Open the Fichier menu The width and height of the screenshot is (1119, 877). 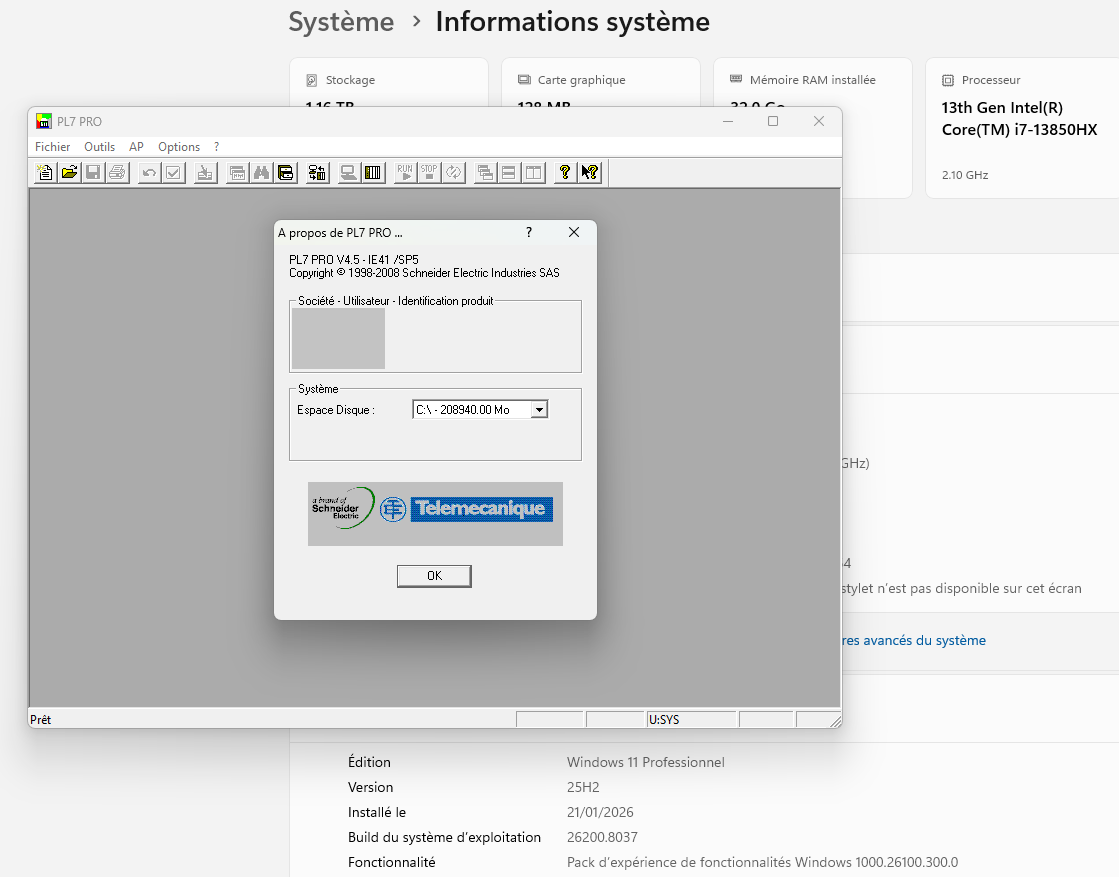(53, 147)
